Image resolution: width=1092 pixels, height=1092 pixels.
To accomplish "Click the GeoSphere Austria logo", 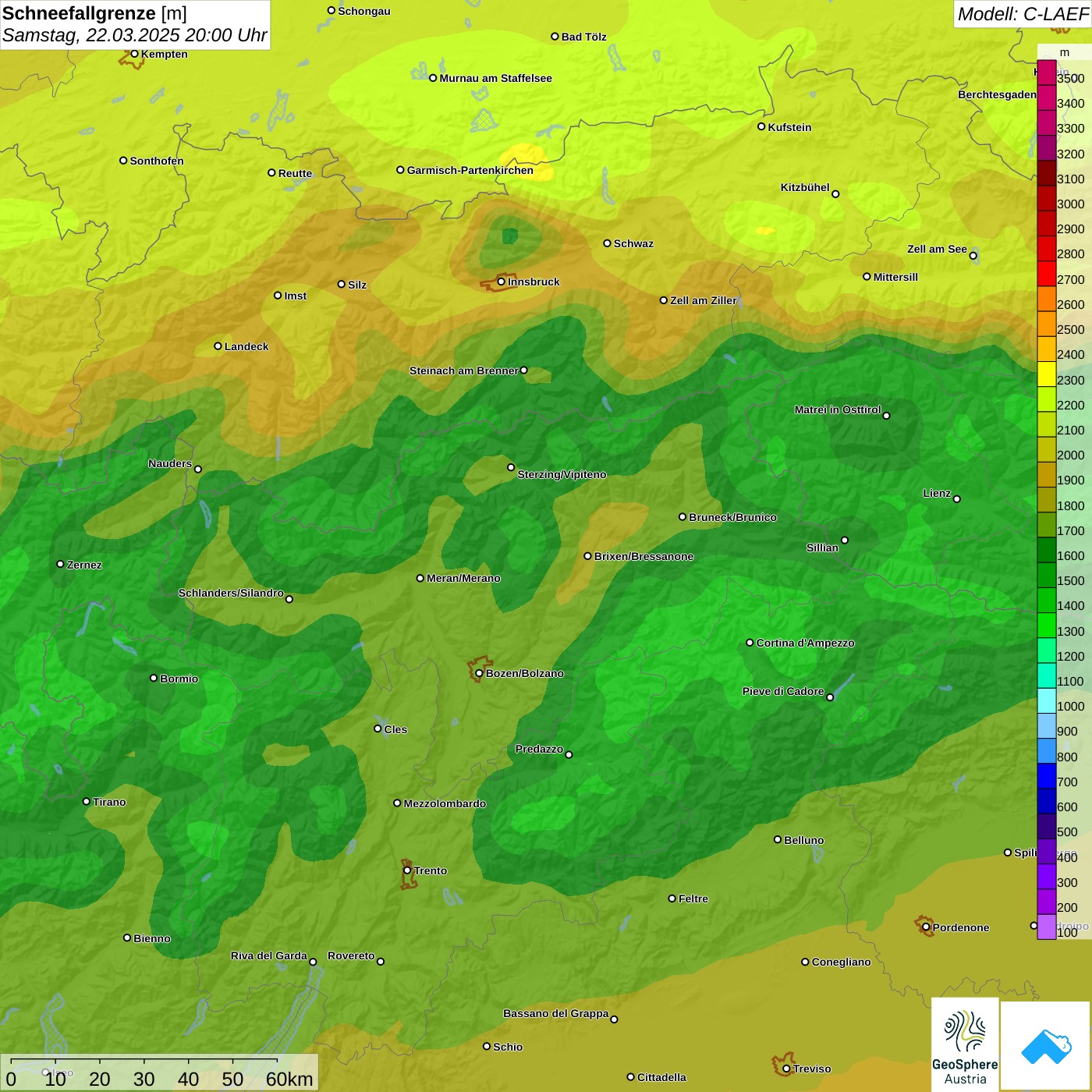I will 965,1044.
